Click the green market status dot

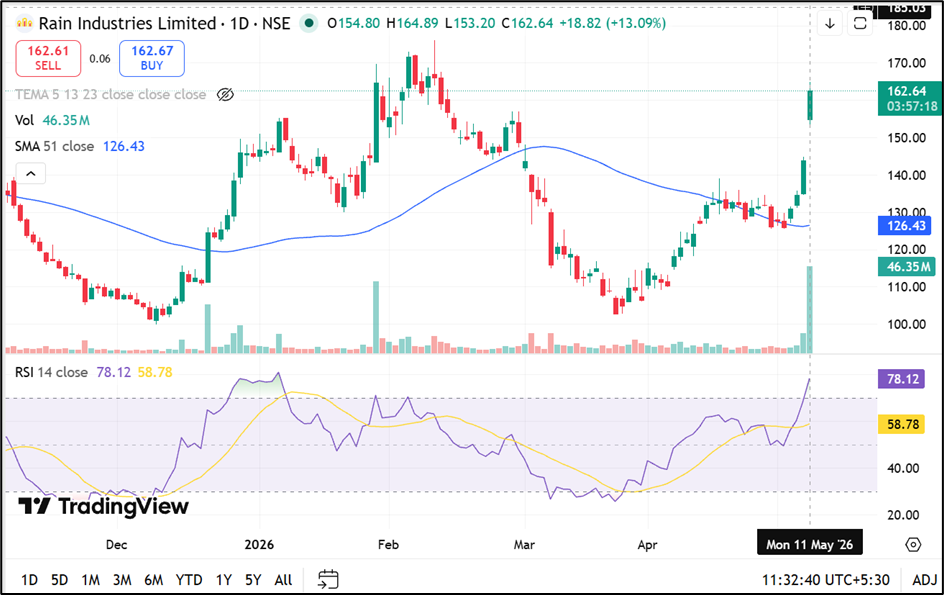(x=309, y=23)
